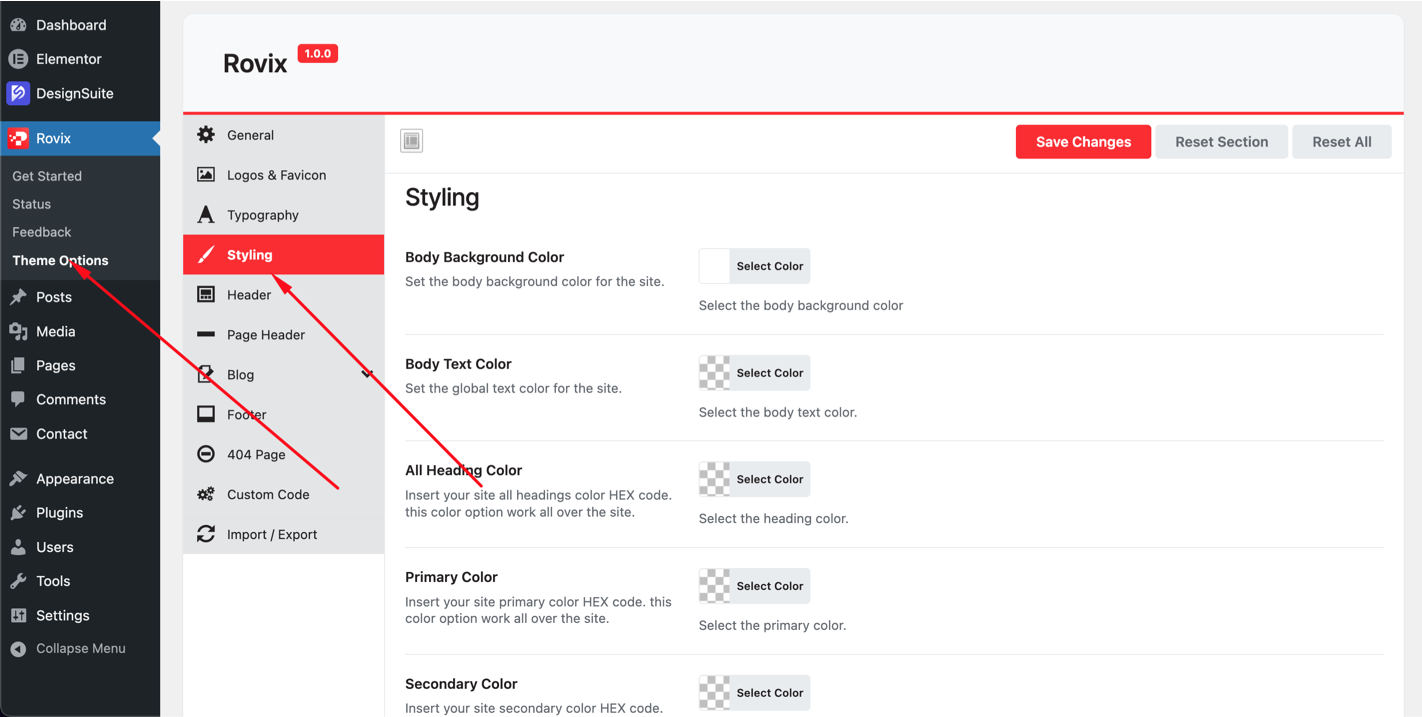1422x717 pixels.
Task: Open Theme Options submenu link
Action: tap(60, 260)
